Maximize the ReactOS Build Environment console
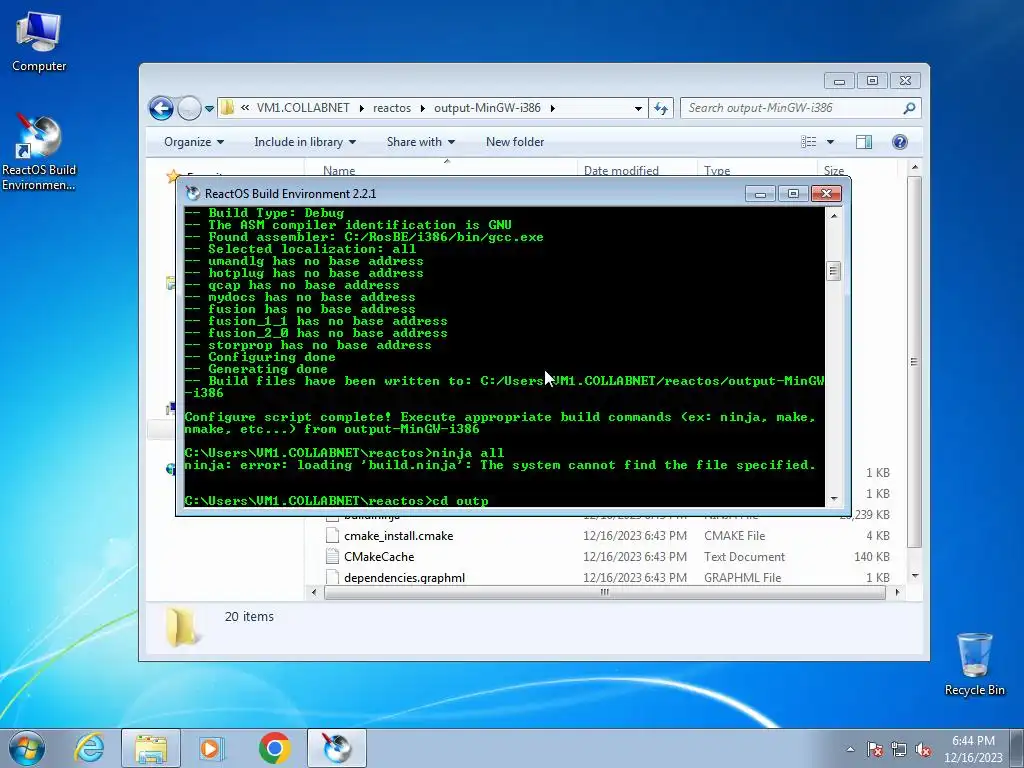This screenshot has height=768, width=1024. click(x=793, y=194)
